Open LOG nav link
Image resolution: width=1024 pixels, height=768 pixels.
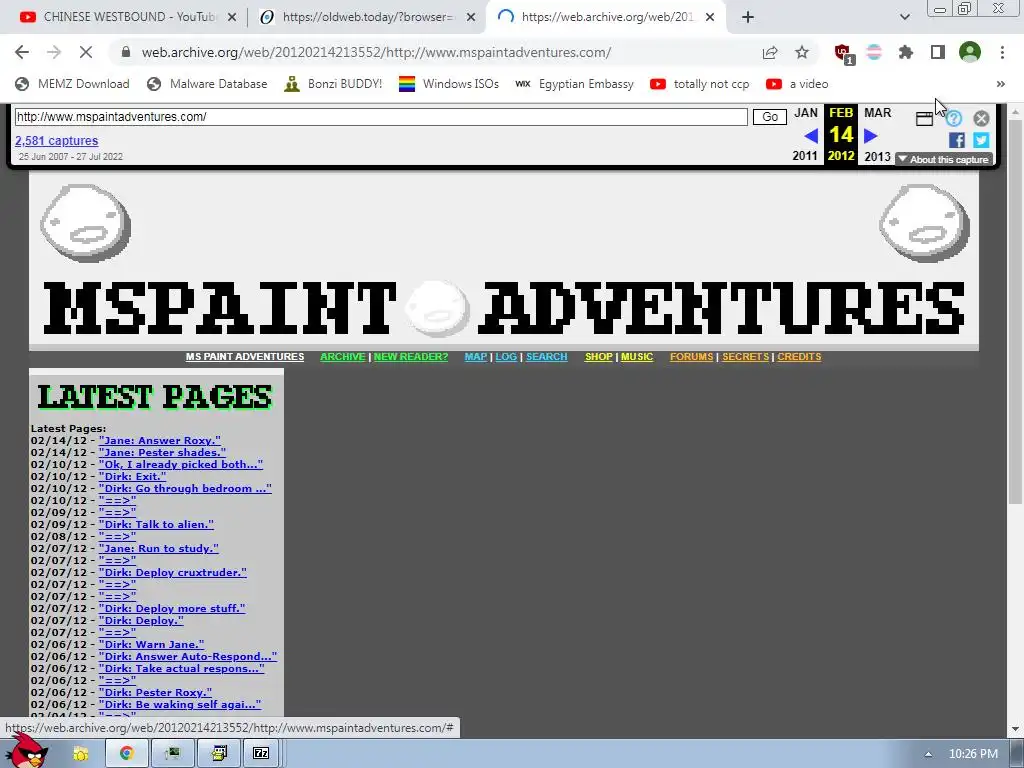pyautogui.click(x=506, y=357)
